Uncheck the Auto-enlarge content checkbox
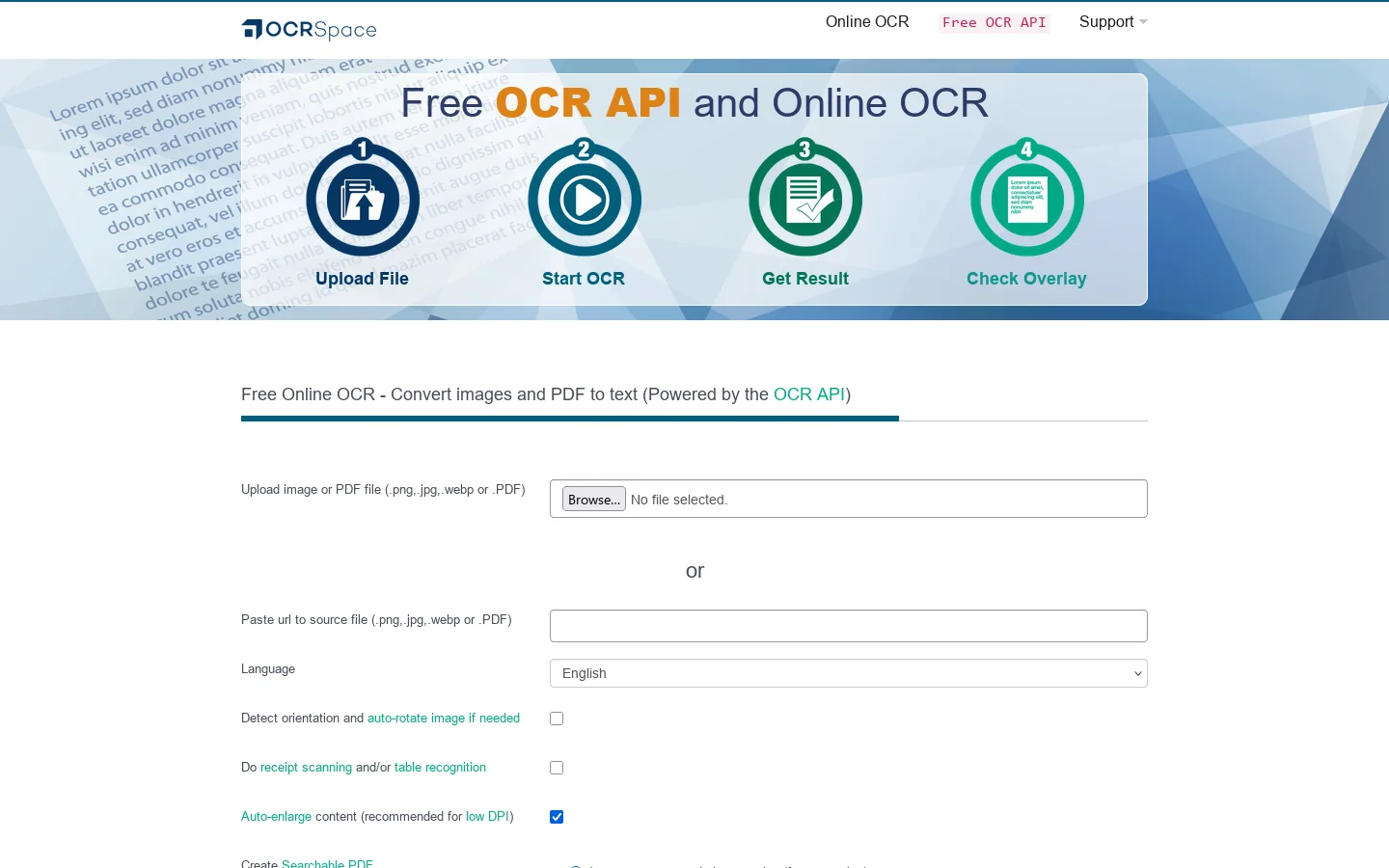This screenshot has width=1389, height=868. click(x=557, y=817)
